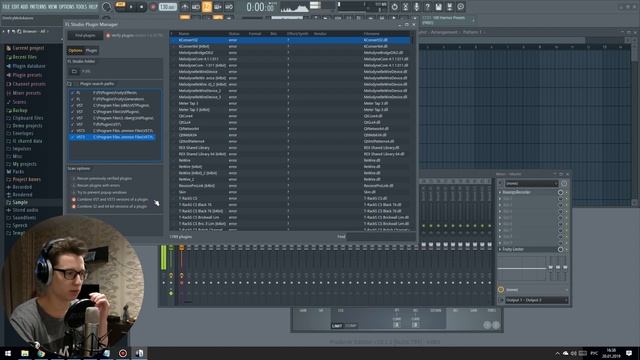This screenshot has height=360, width=640.
Task: Toggle Combine 32 and 64 bit versions option
Action: [x=74, y=206]
